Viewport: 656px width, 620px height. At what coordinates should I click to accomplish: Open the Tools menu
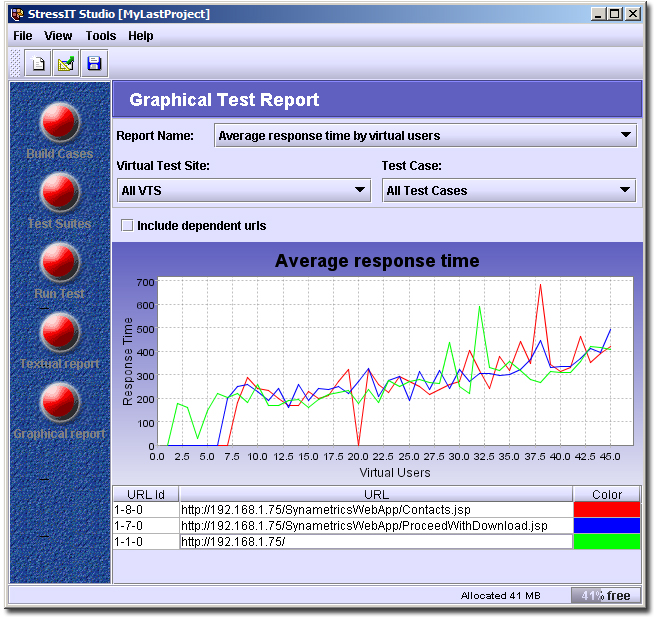point(101,36)
